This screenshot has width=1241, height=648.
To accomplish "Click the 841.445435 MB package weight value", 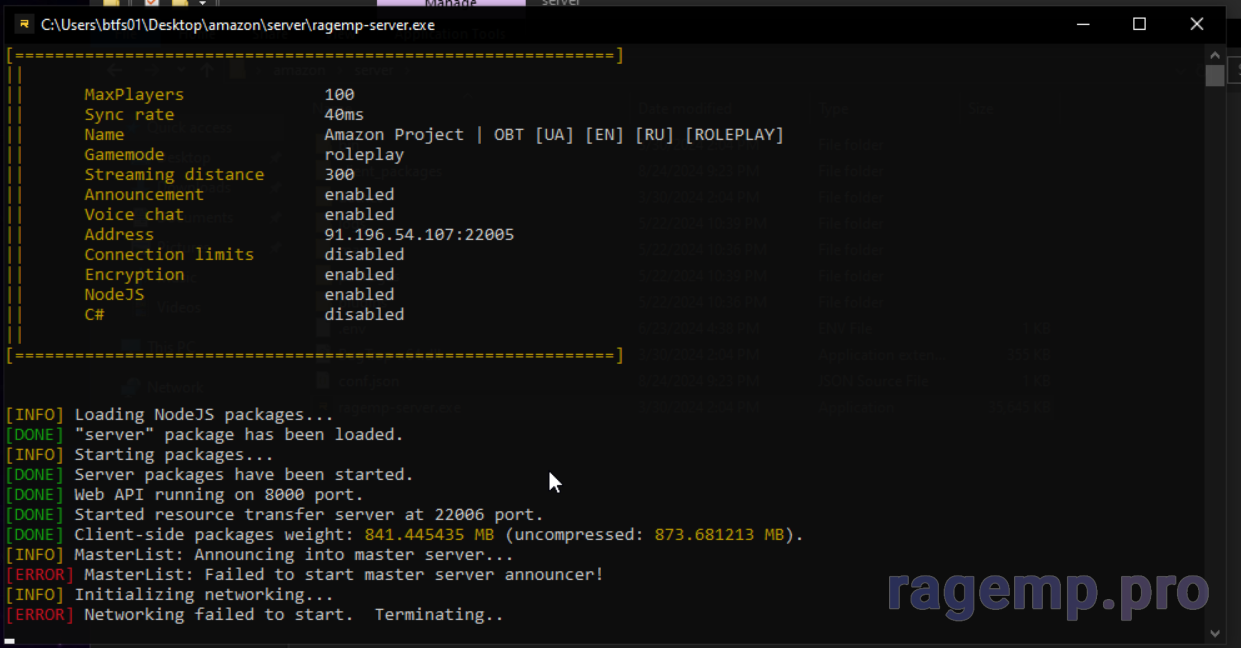I will (430, 535).
